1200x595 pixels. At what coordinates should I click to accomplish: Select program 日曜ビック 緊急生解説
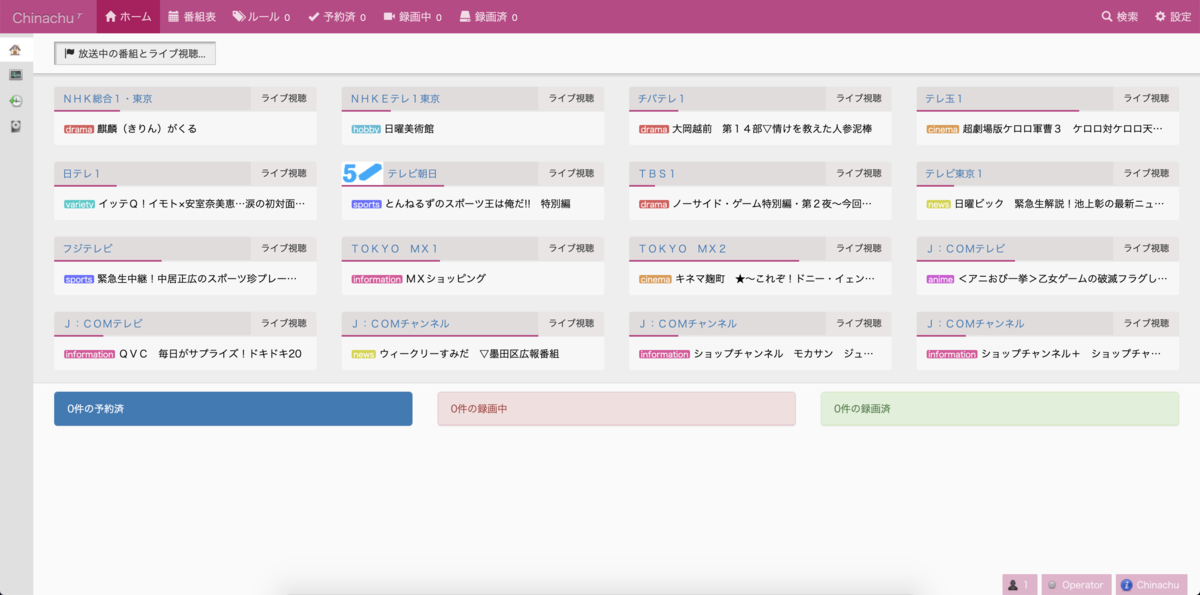tap(1059, 204)
